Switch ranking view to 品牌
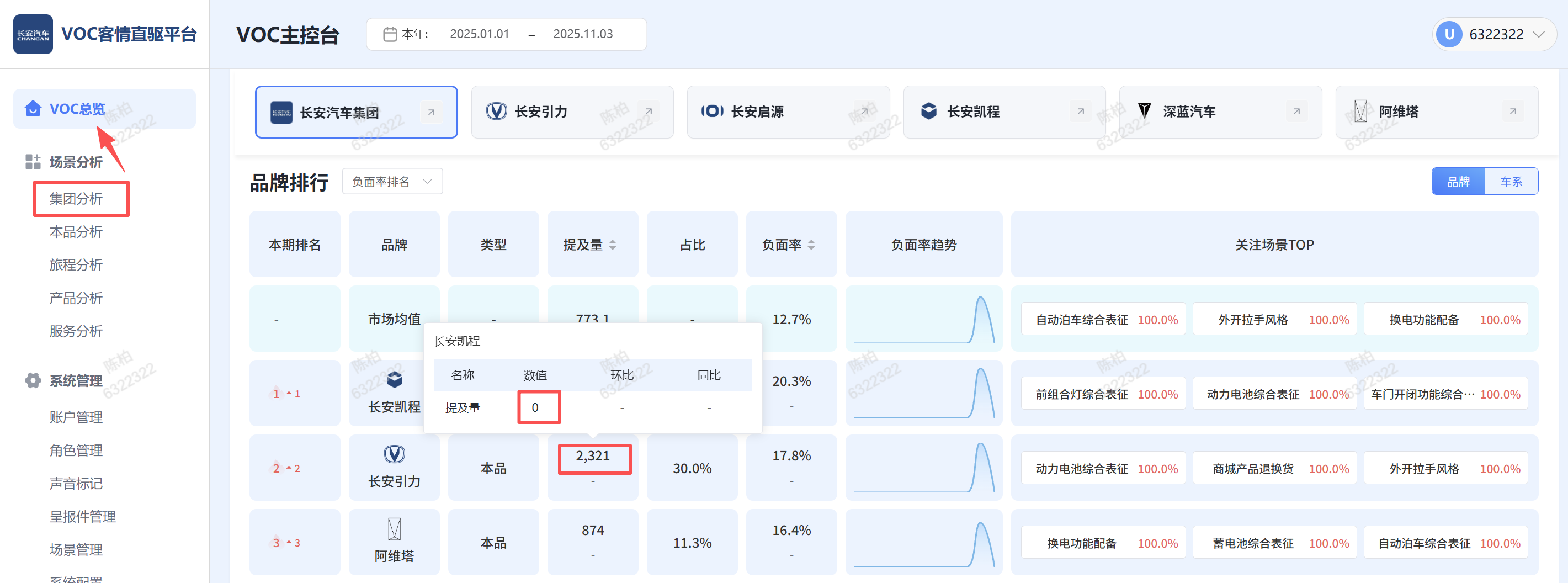Viewport: 1568px width, 583px height. (1458, 182)
